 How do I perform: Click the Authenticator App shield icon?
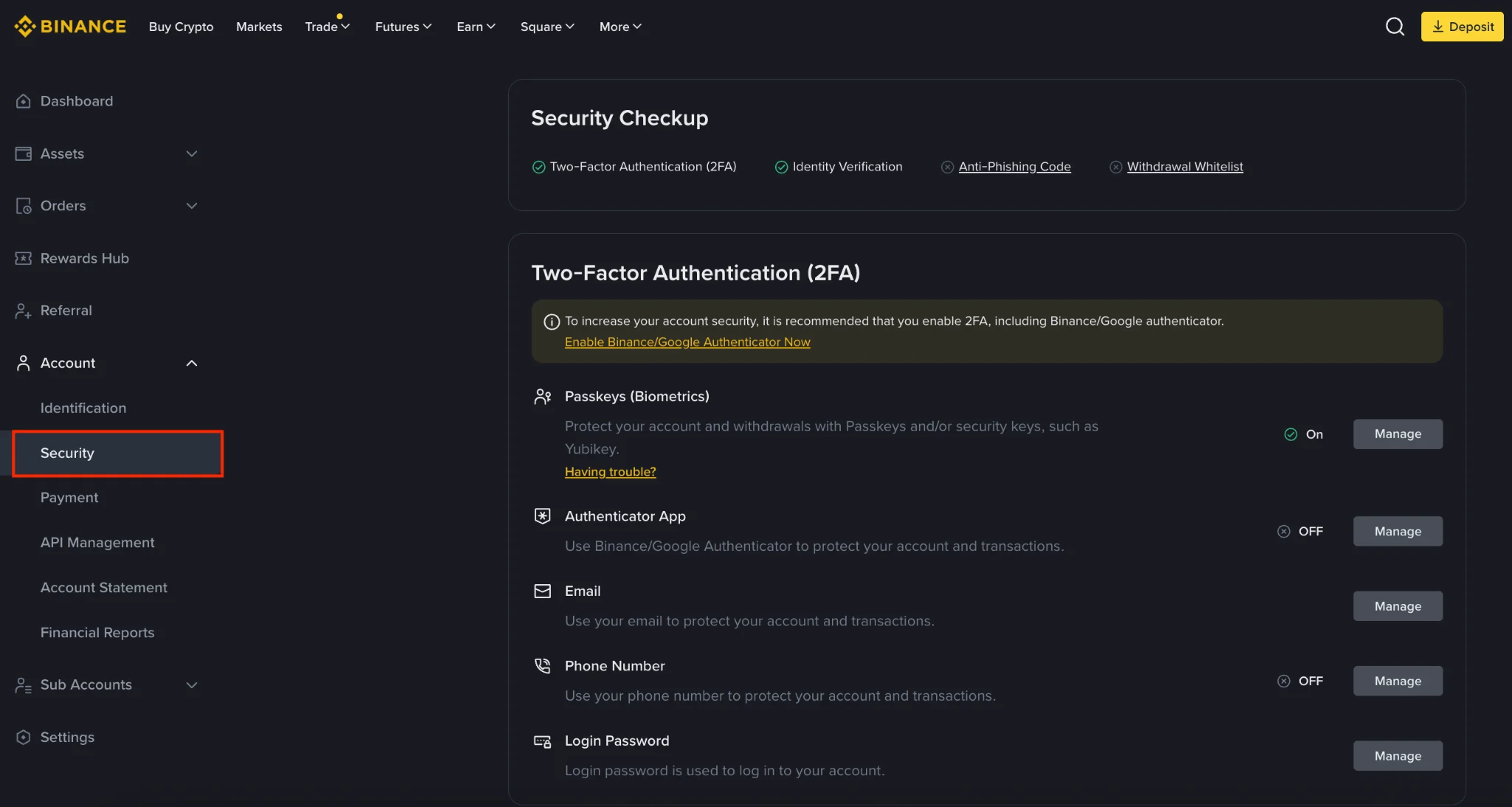(x=543, y=516)
